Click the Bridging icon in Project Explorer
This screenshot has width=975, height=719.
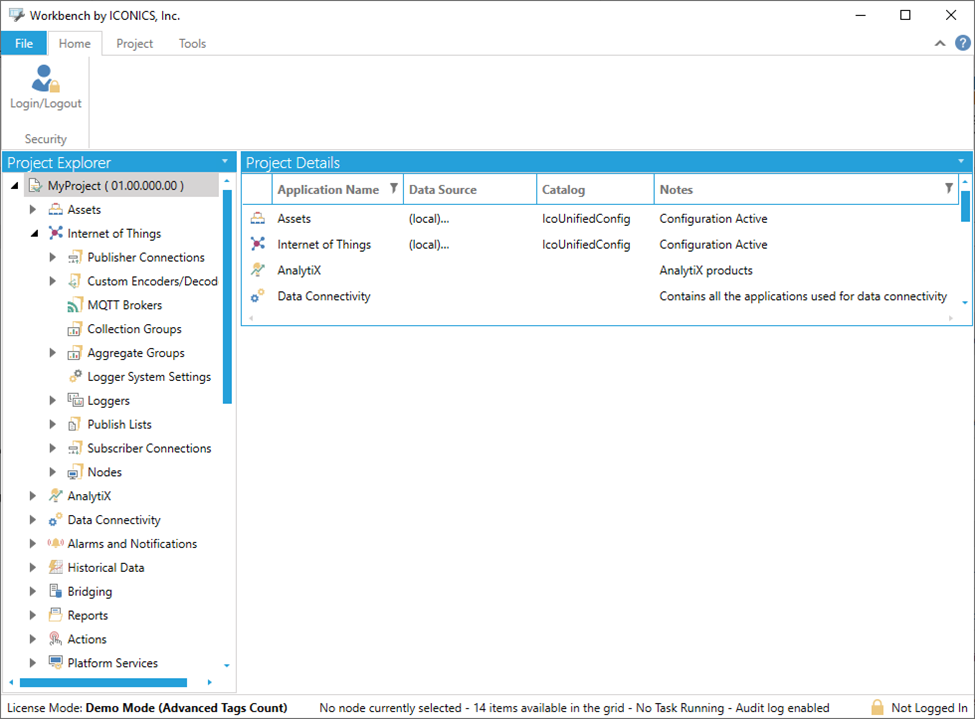55,592
